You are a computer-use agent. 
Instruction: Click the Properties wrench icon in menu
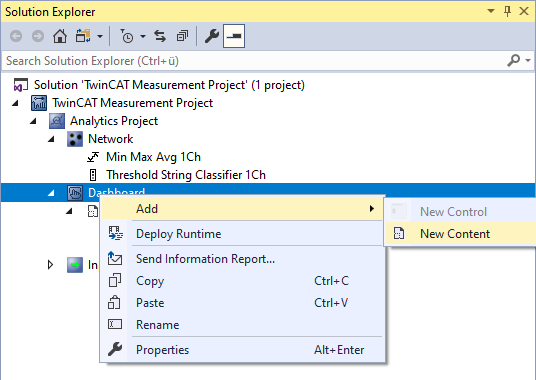pos(115,349)
